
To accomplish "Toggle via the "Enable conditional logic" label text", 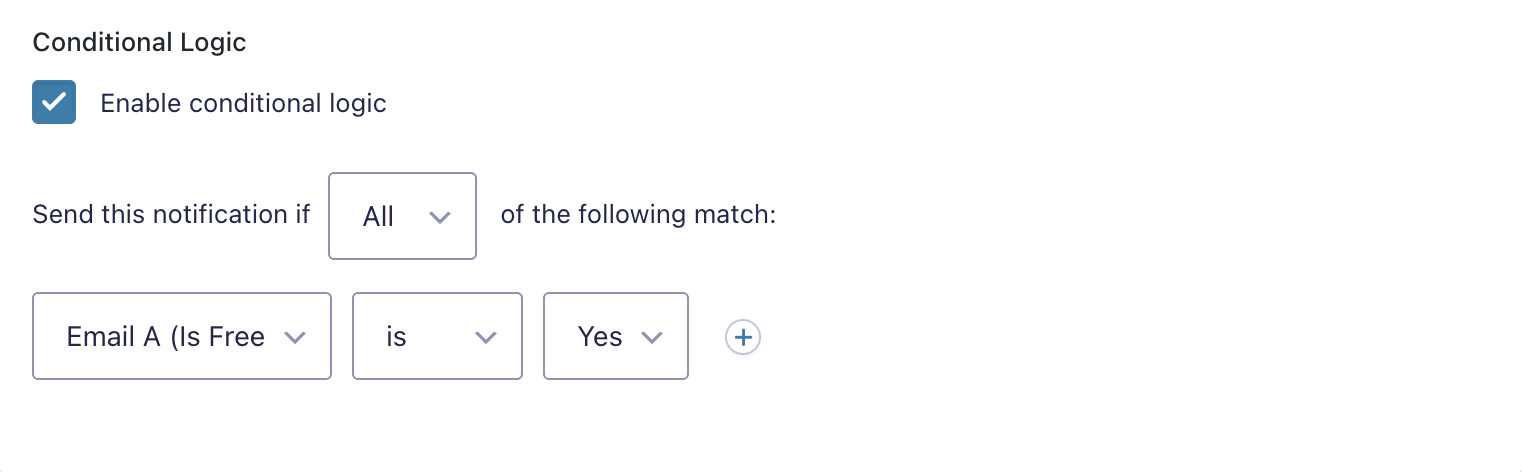I will pos(243,103).
